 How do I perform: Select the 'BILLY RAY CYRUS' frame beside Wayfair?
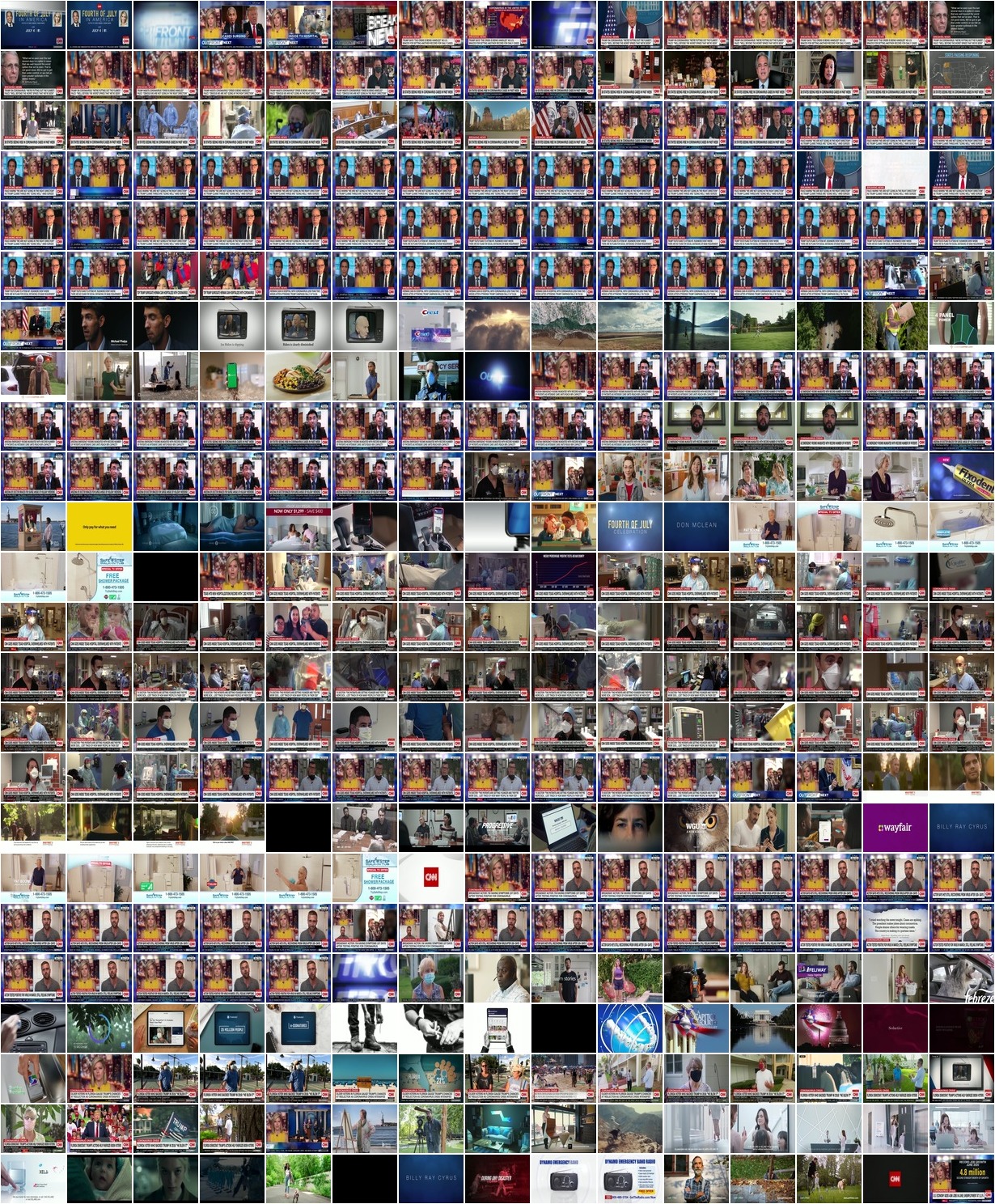point(961,827)
